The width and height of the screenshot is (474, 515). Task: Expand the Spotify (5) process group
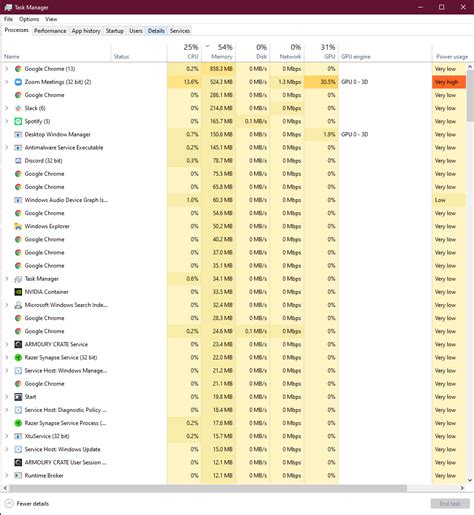click(x=7, y=121)
